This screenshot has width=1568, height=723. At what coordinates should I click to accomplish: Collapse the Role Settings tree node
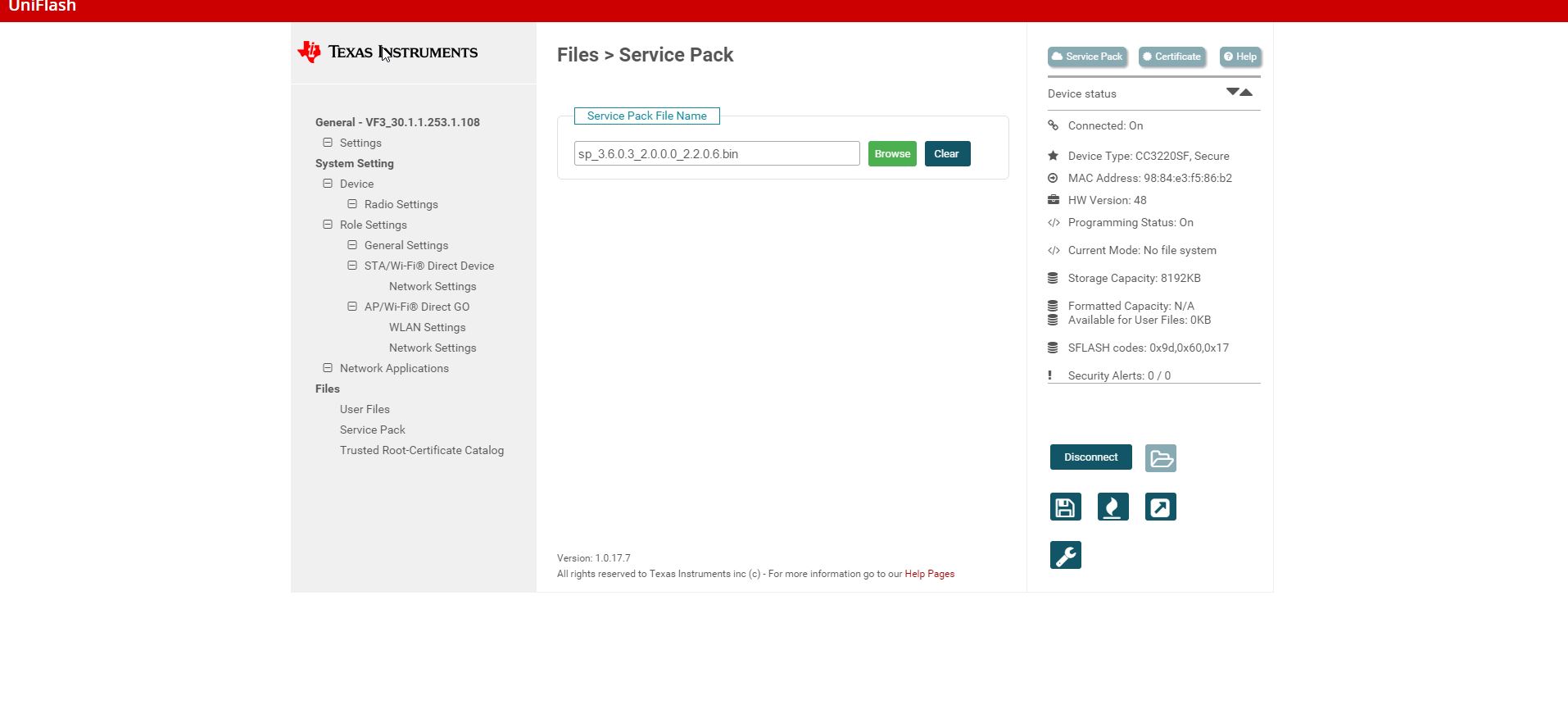(x=328, y=225)
